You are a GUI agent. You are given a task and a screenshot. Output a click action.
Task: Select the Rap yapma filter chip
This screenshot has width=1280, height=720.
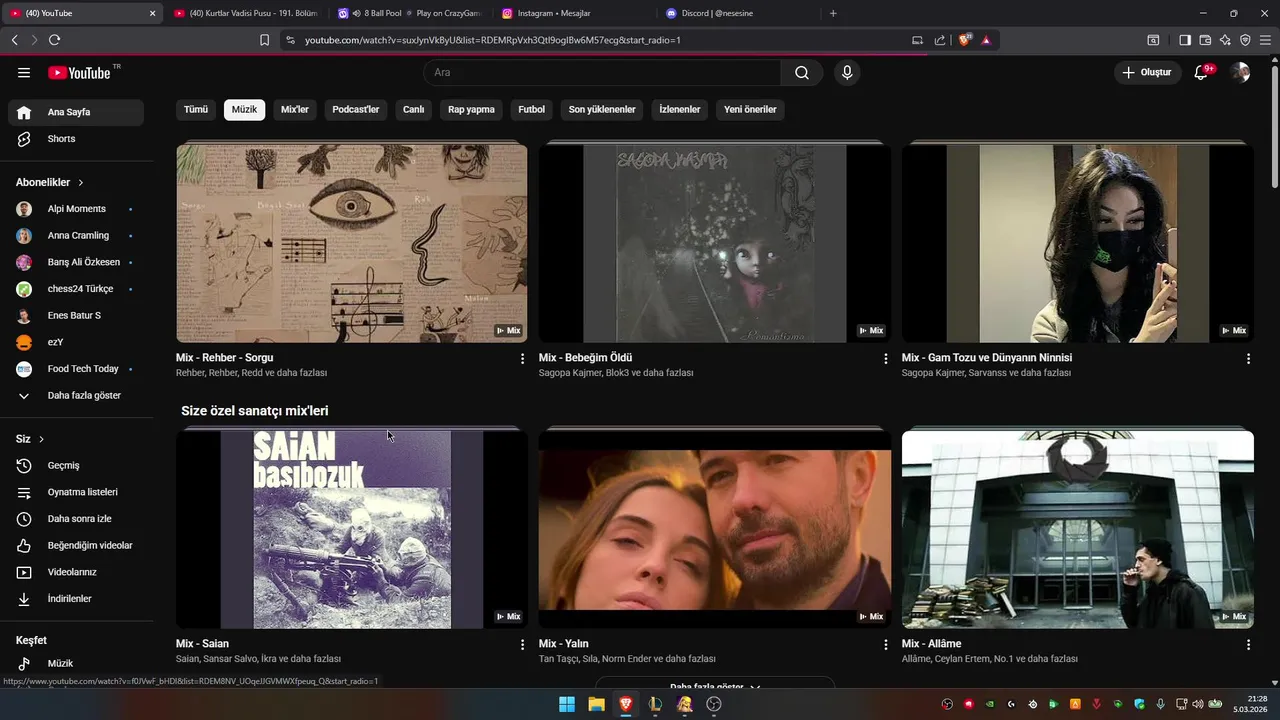pos(471,110)
